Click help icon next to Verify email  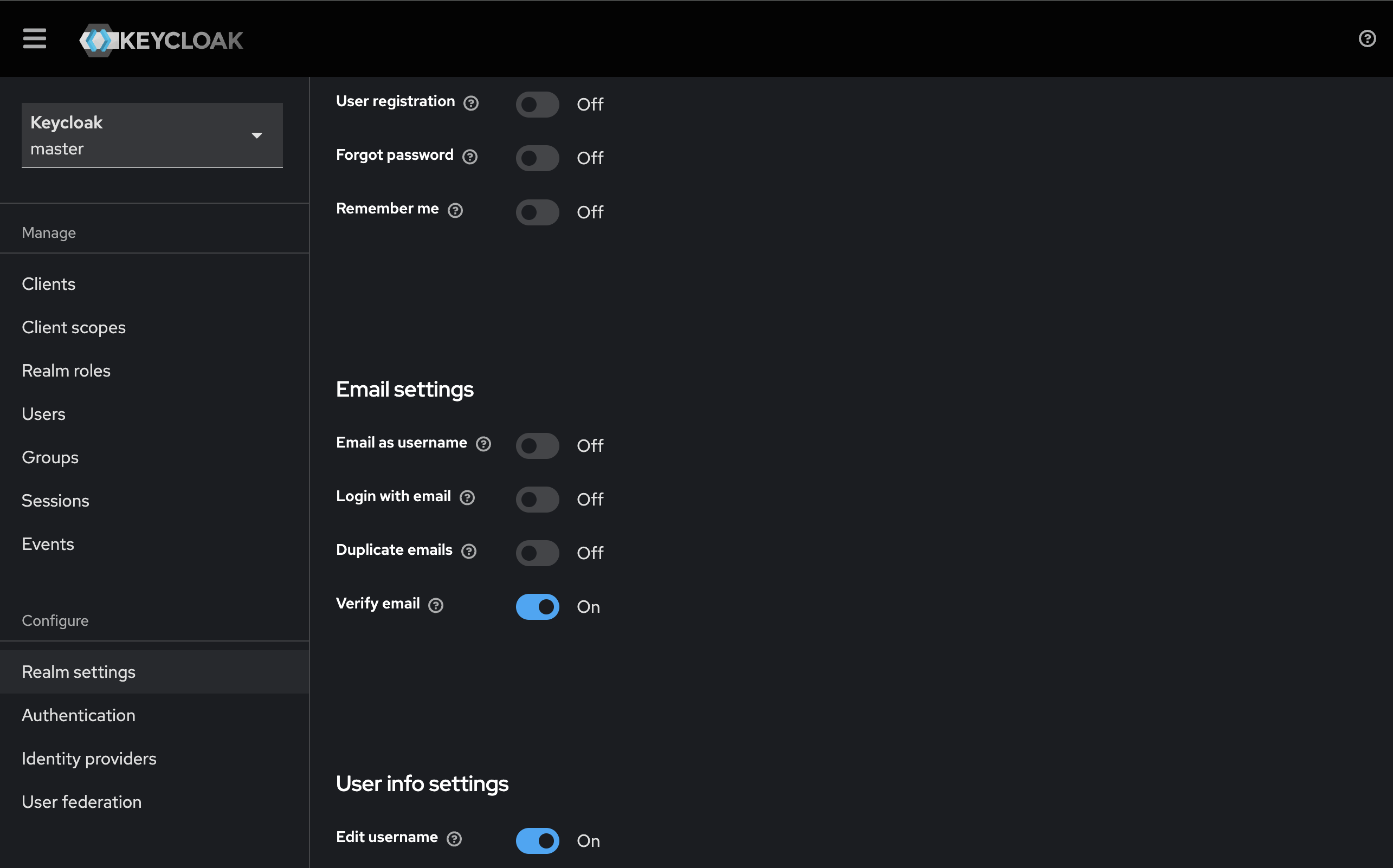(x=436, y=606)
